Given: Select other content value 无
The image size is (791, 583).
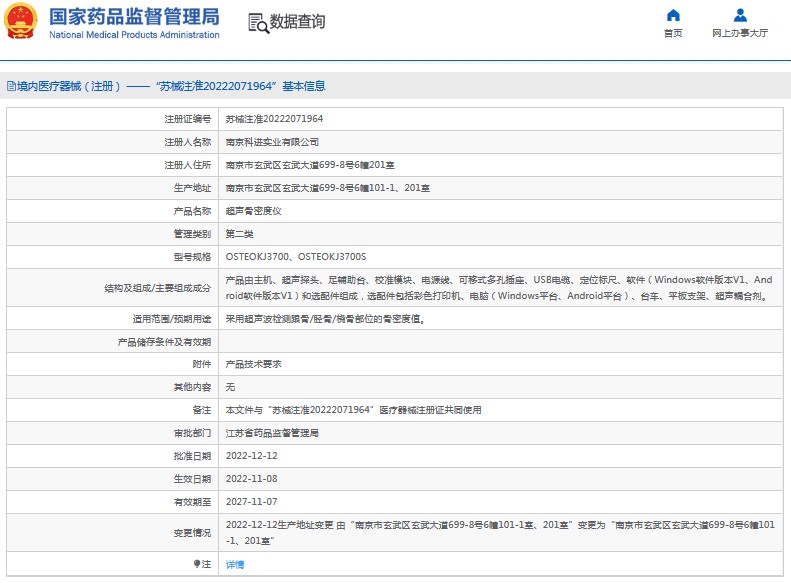Looking at the screenshot, I should [x=230, y=387].
